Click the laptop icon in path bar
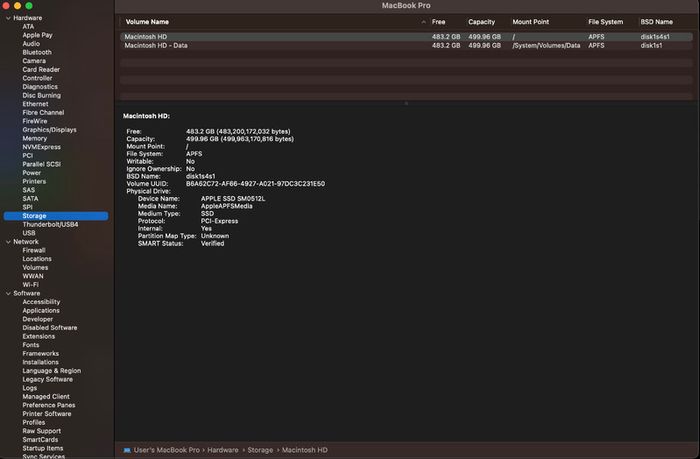 pyautogui.click(x=127, y=450)
